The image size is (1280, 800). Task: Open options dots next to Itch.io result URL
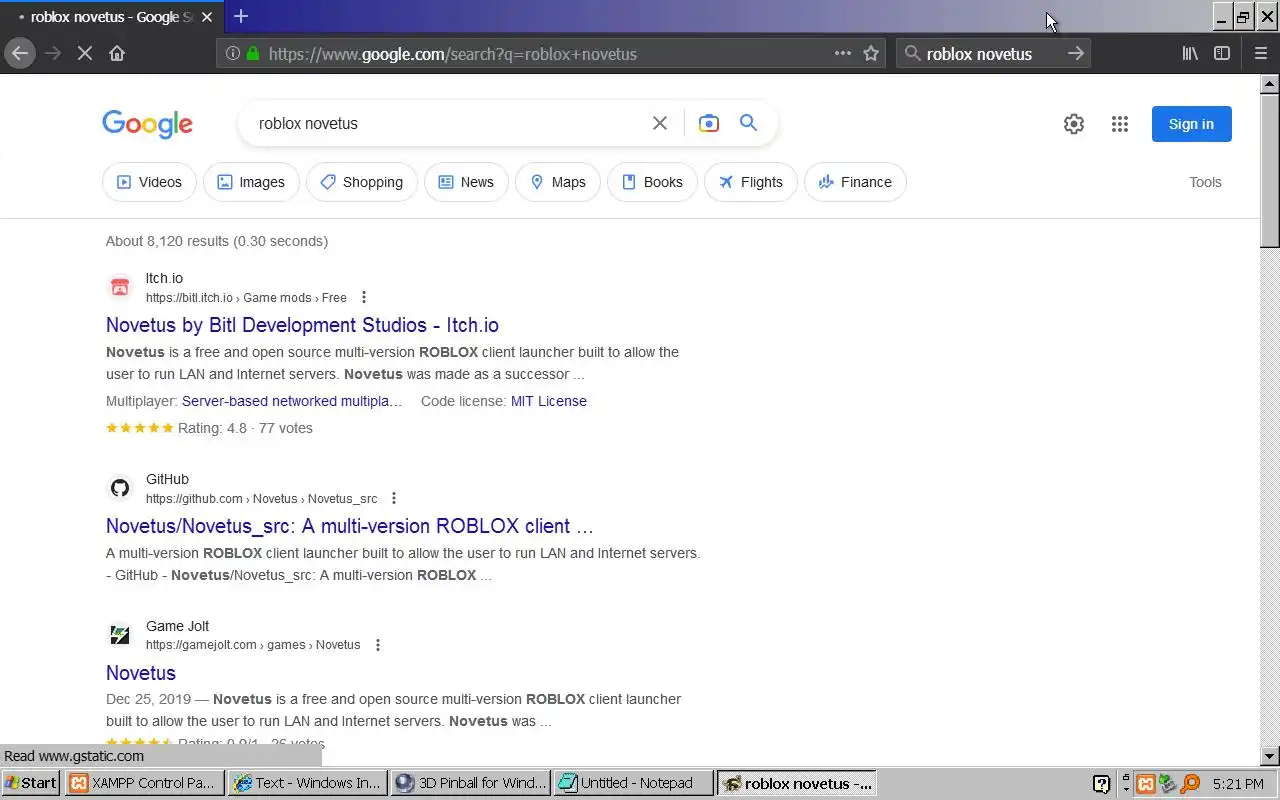(x=364, y=297)
